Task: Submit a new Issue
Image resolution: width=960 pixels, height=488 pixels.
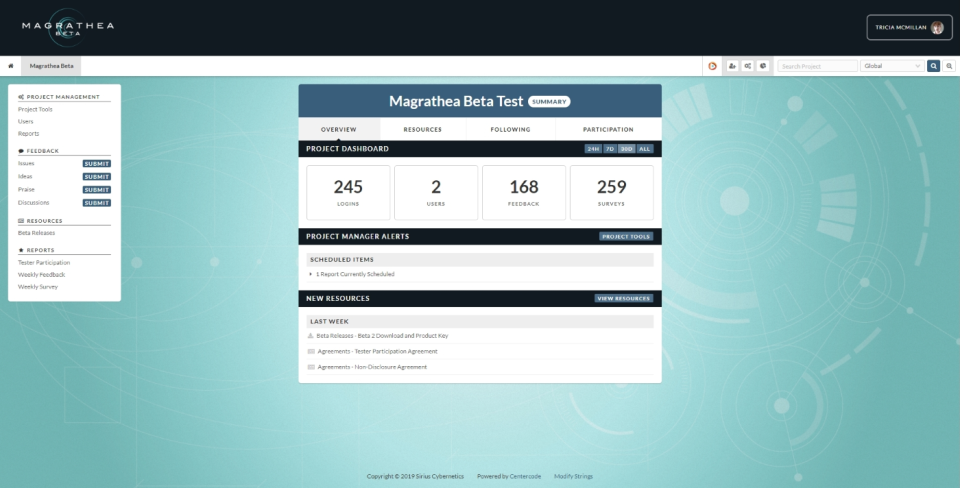Action: click(97, 163)
